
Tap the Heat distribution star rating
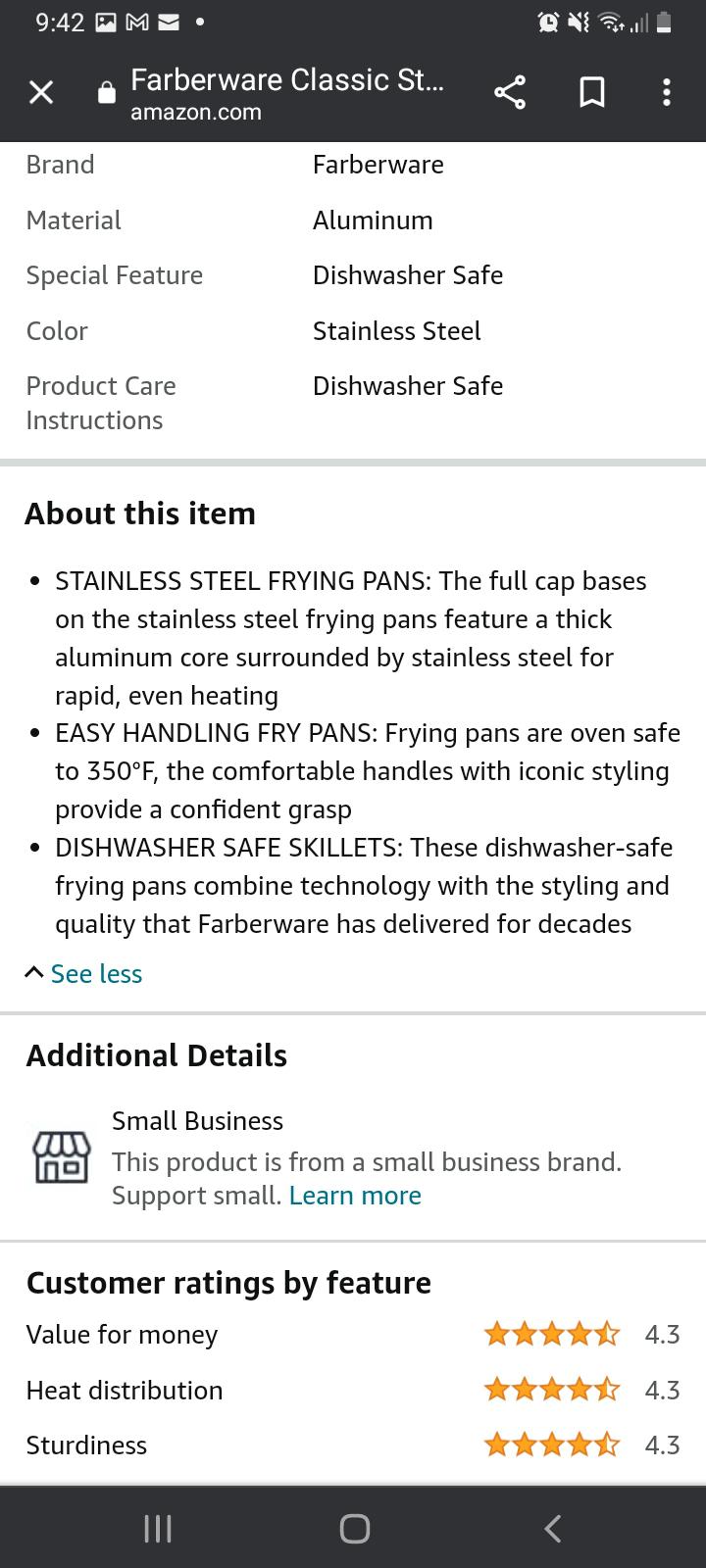click(552, 1390)
